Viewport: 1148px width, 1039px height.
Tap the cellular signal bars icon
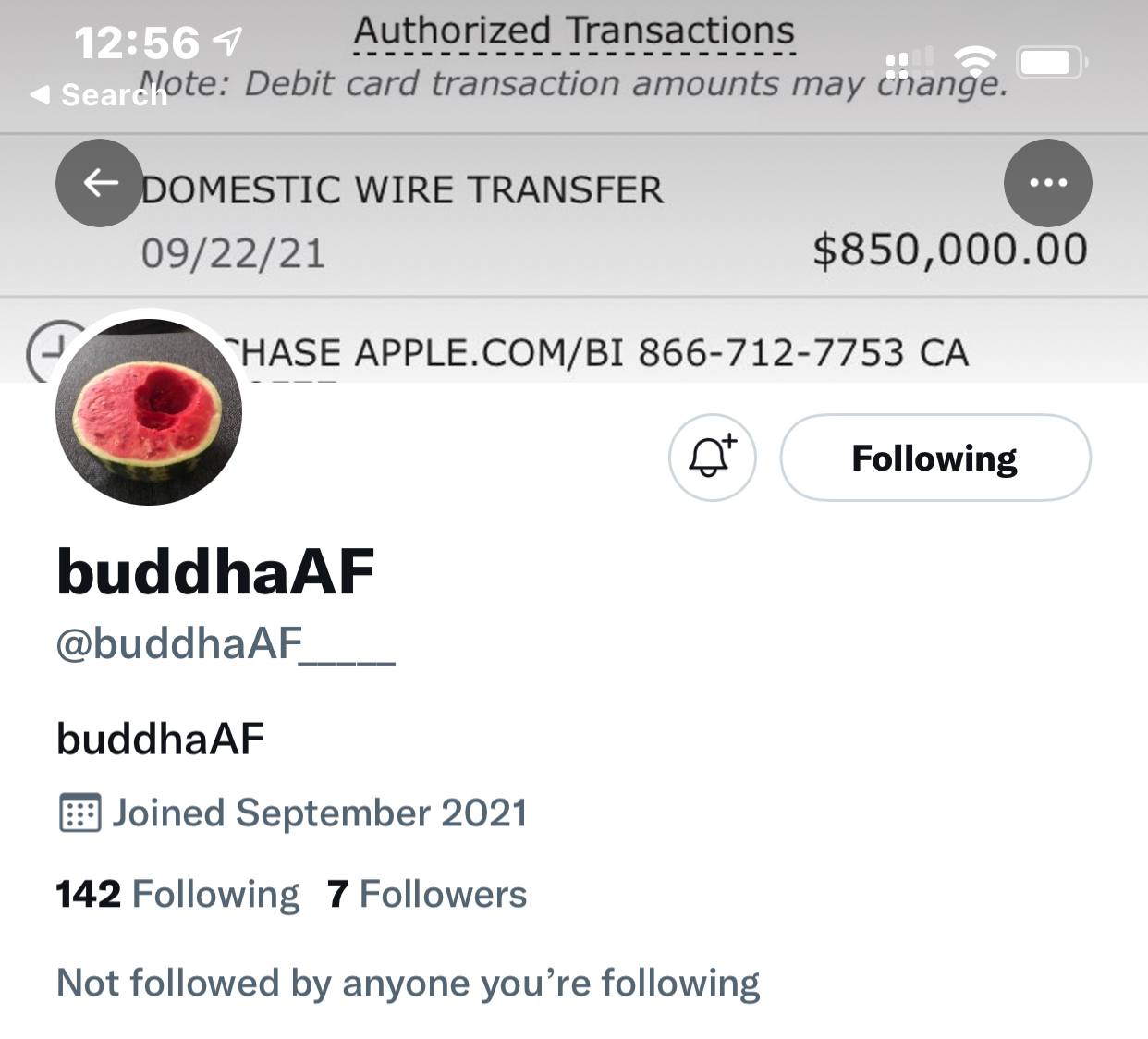[x=910, y=63]
